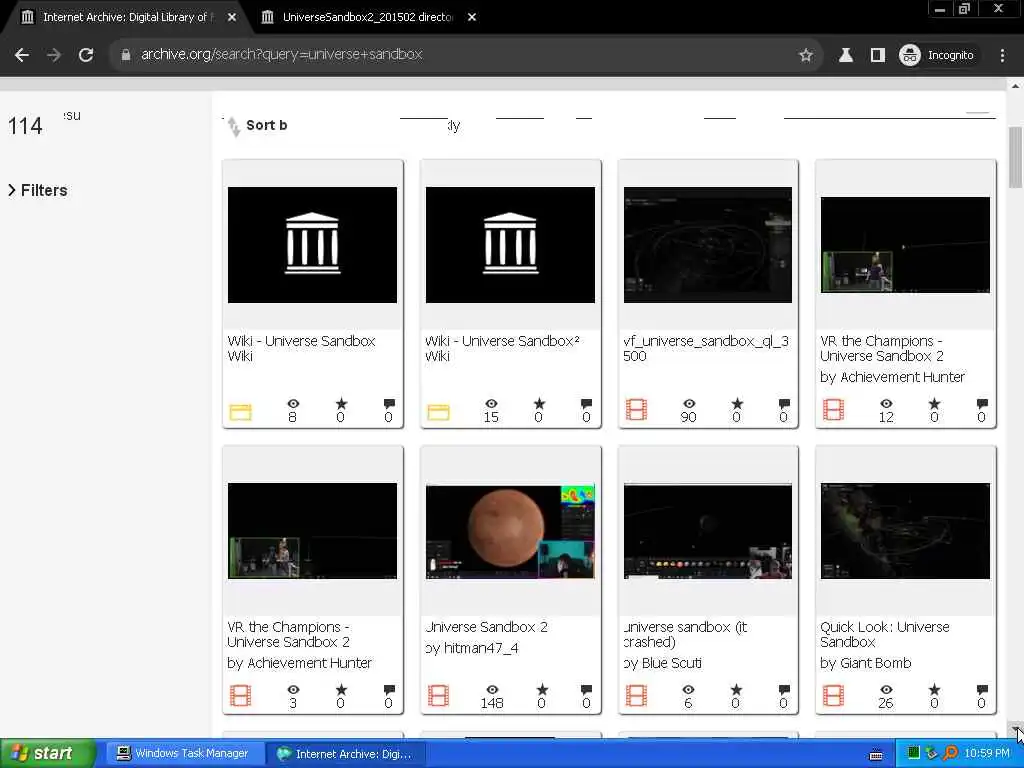Open Chrome's three-dot menu
Image resolution: width=1024 pixels, height=768 pixels.
[1002, 55]
